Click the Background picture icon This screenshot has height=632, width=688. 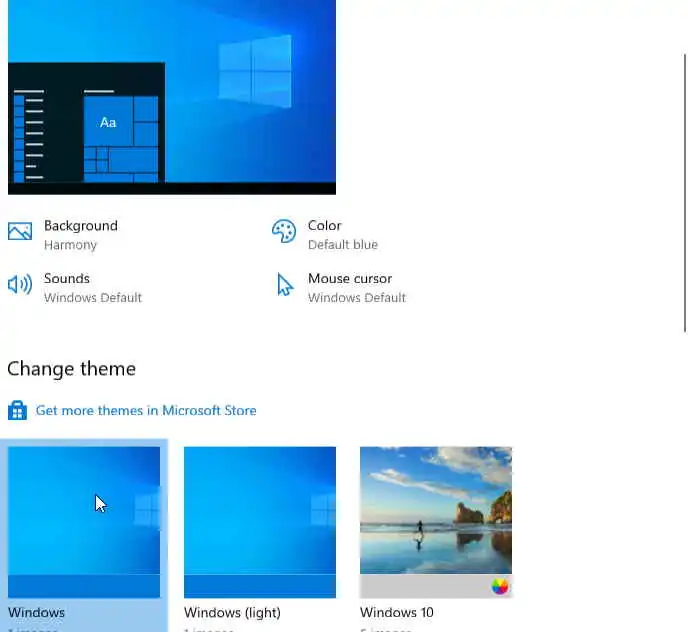point(20,231)
